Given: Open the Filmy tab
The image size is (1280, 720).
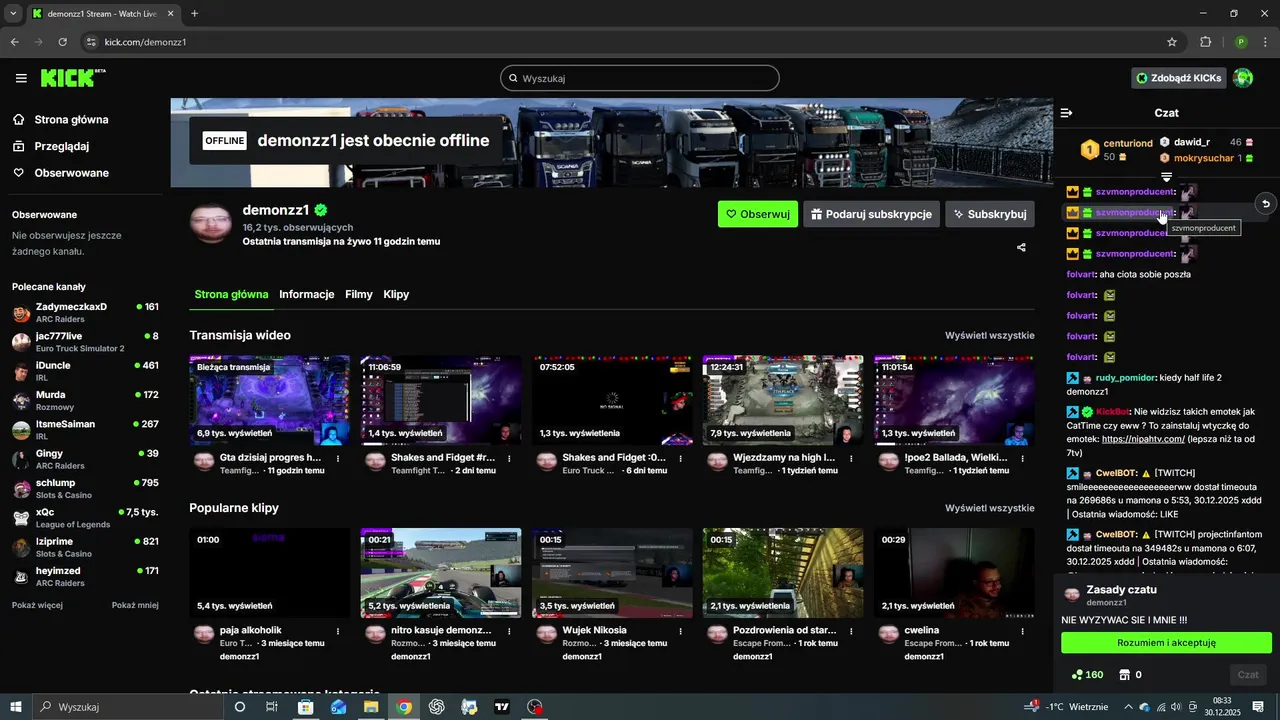Looking at the screenshot, I should pyautogui.click(x=359, y=294).
